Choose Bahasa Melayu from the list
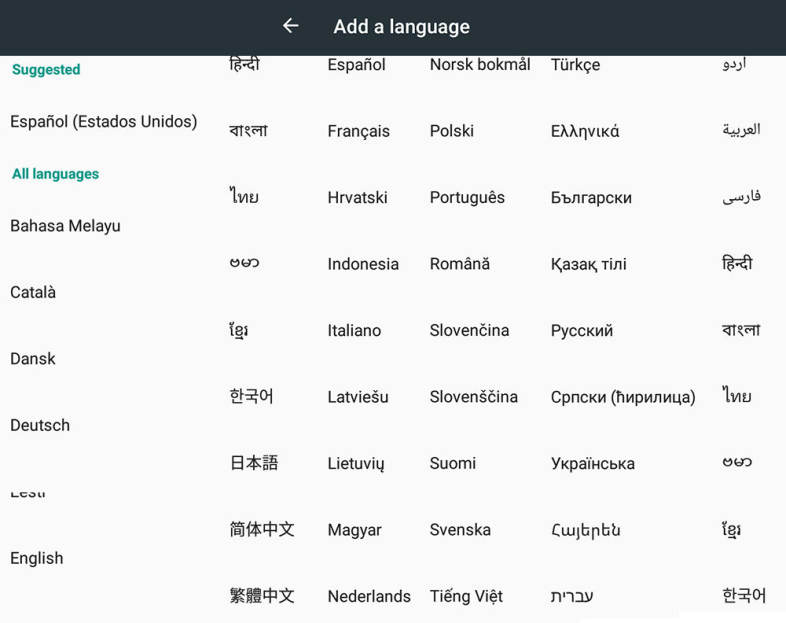The height and width of the screenshot is (623, 786). pyautogui.click(x=65, y=226)
